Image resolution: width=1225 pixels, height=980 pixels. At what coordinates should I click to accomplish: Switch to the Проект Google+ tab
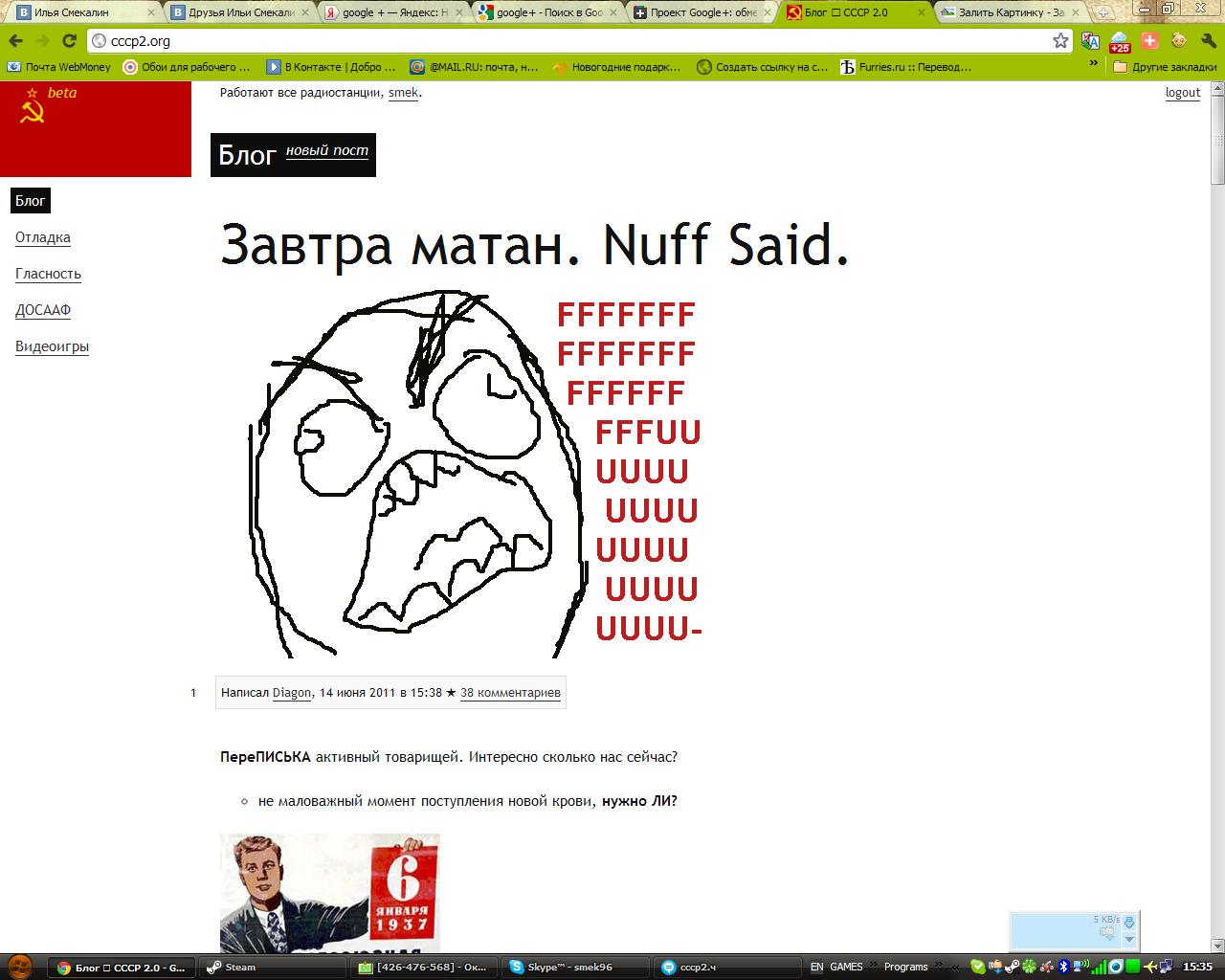702,12
